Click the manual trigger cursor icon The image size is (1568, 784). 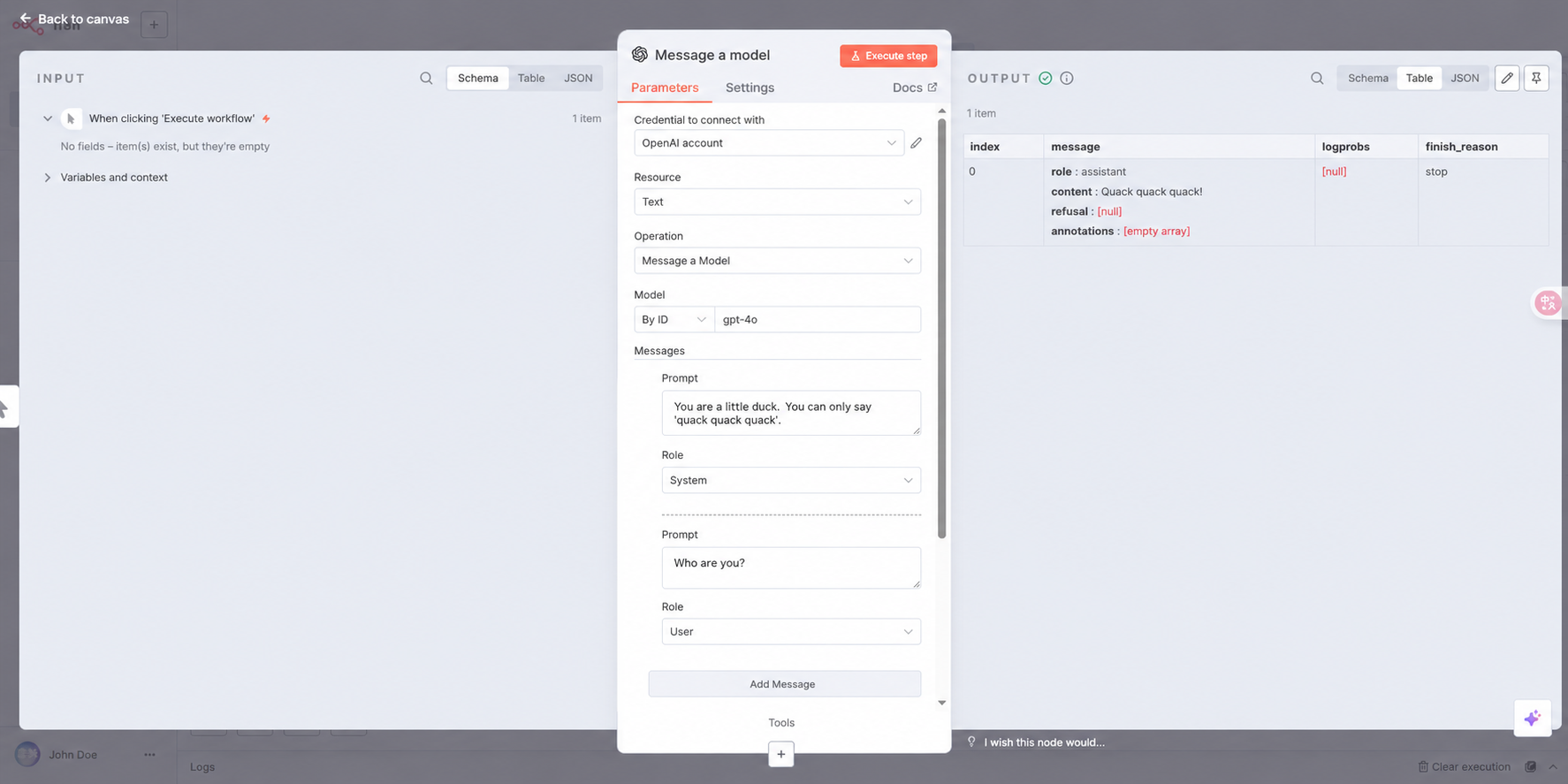[71, 118]
